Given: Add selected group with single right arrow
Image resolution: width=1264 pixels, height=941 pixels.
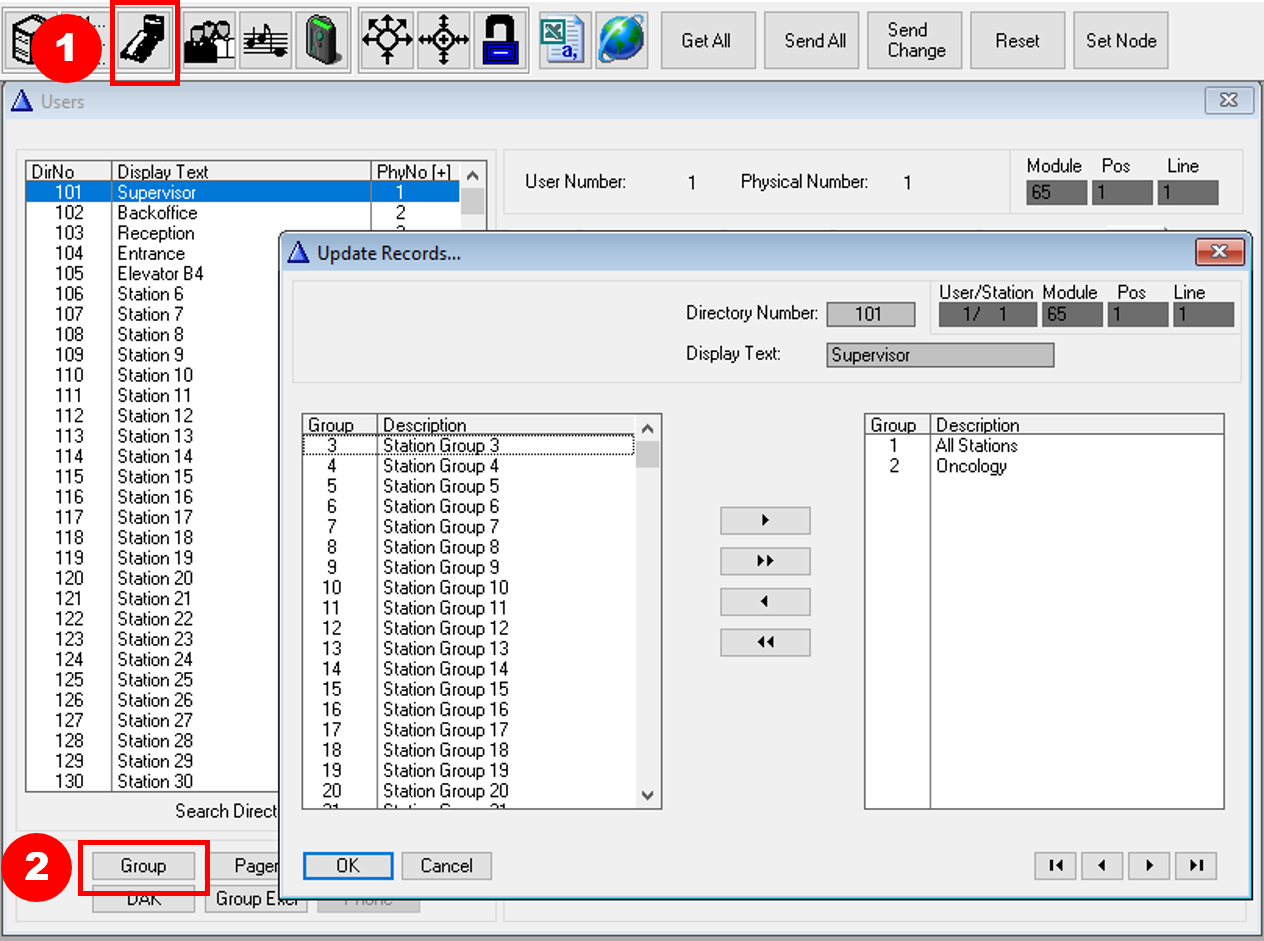Looking at the screenshot, I should (765, 521).
